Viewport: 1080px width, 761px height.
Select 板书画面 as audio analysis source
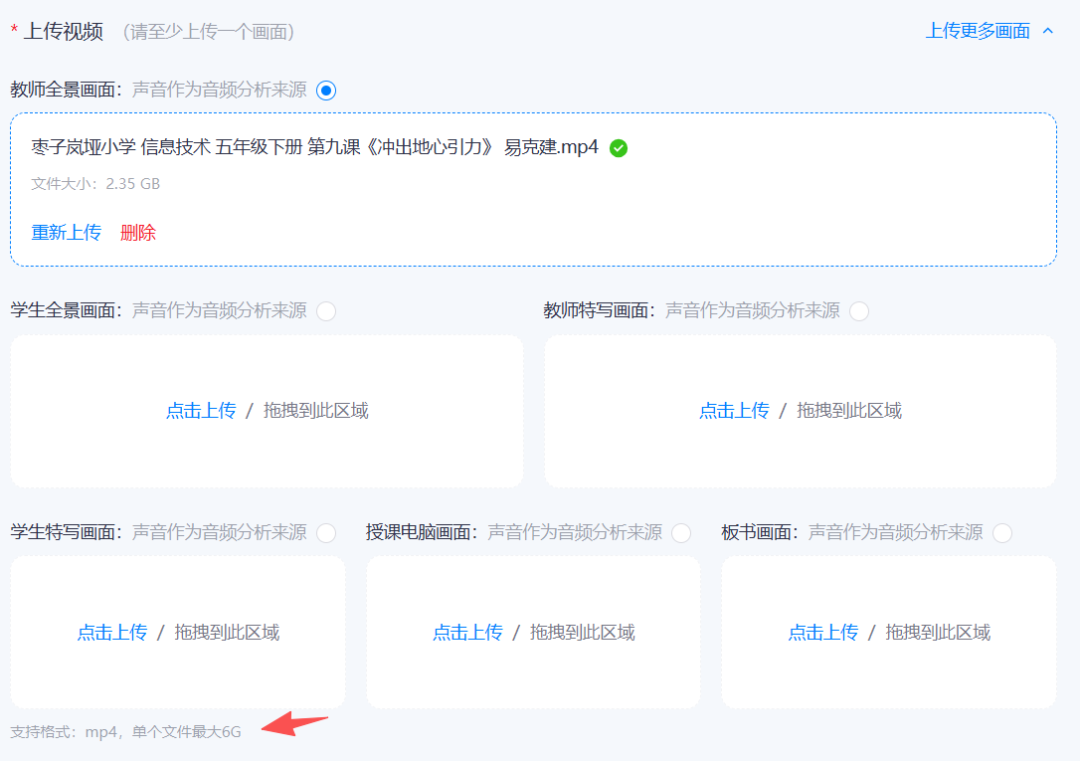(1002, 533)
